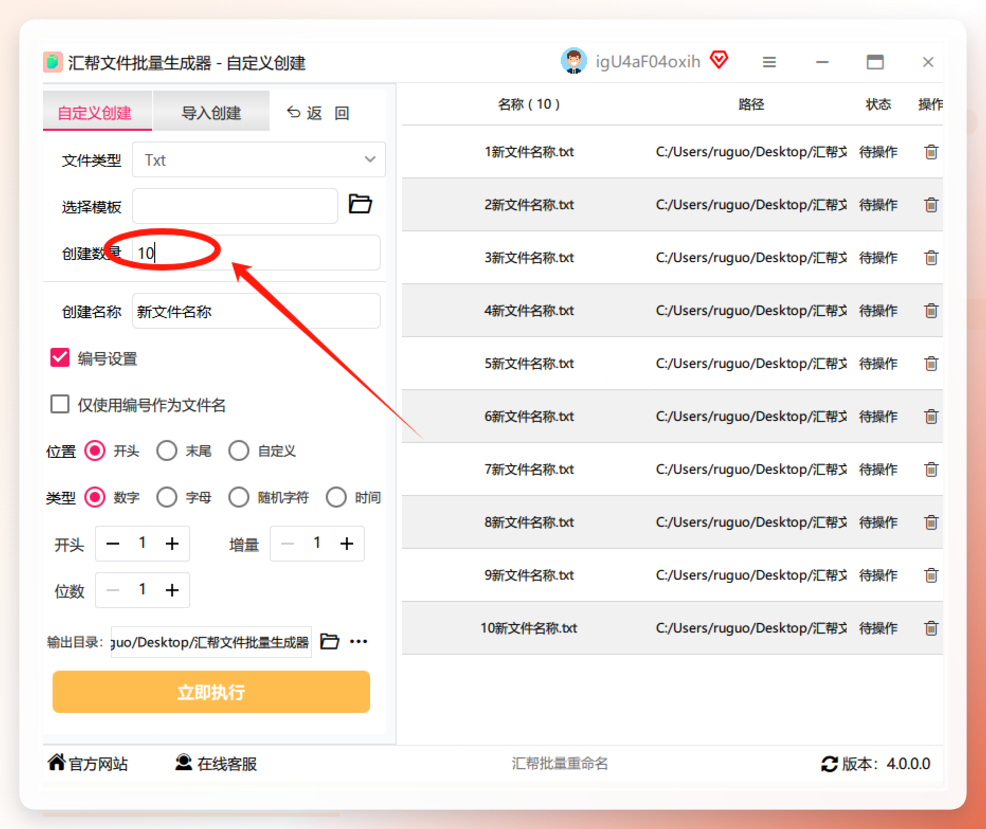Delete the 8新文件名称.txt row
This screenshot has width=986, height=829.
(931, 522)
